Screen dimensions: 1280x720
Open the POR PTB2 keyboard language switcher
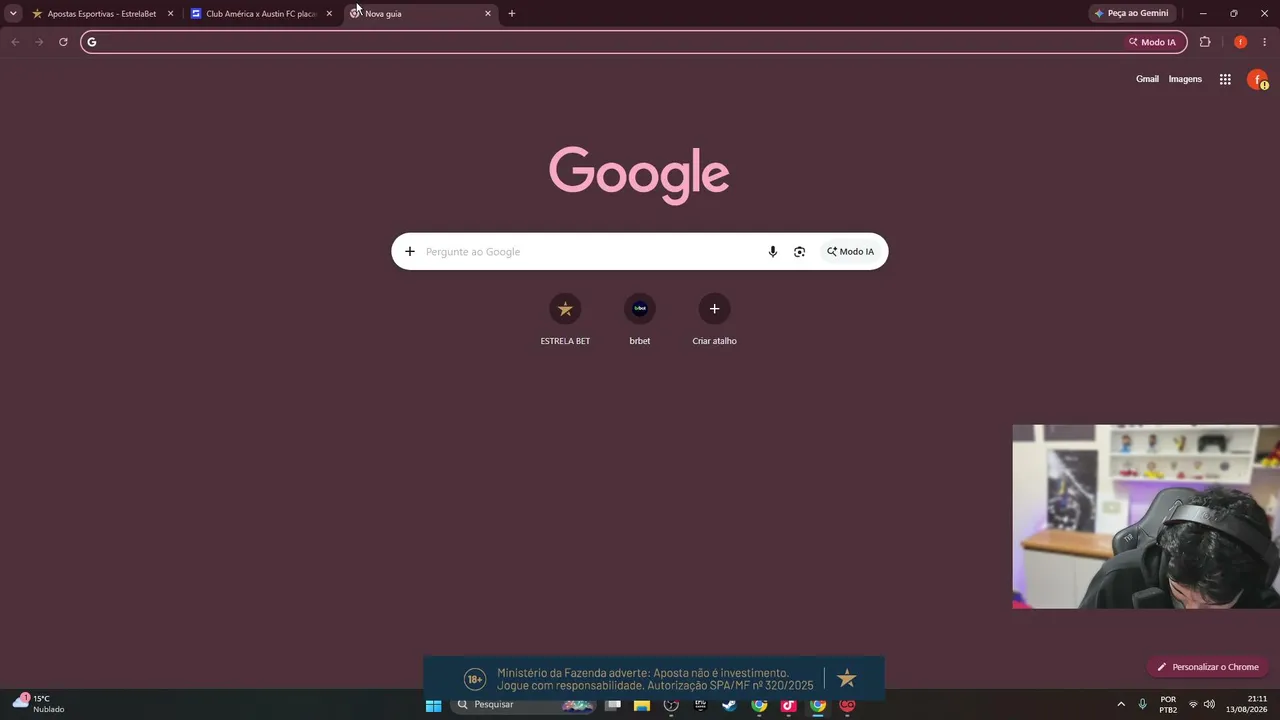point(1168,705)
